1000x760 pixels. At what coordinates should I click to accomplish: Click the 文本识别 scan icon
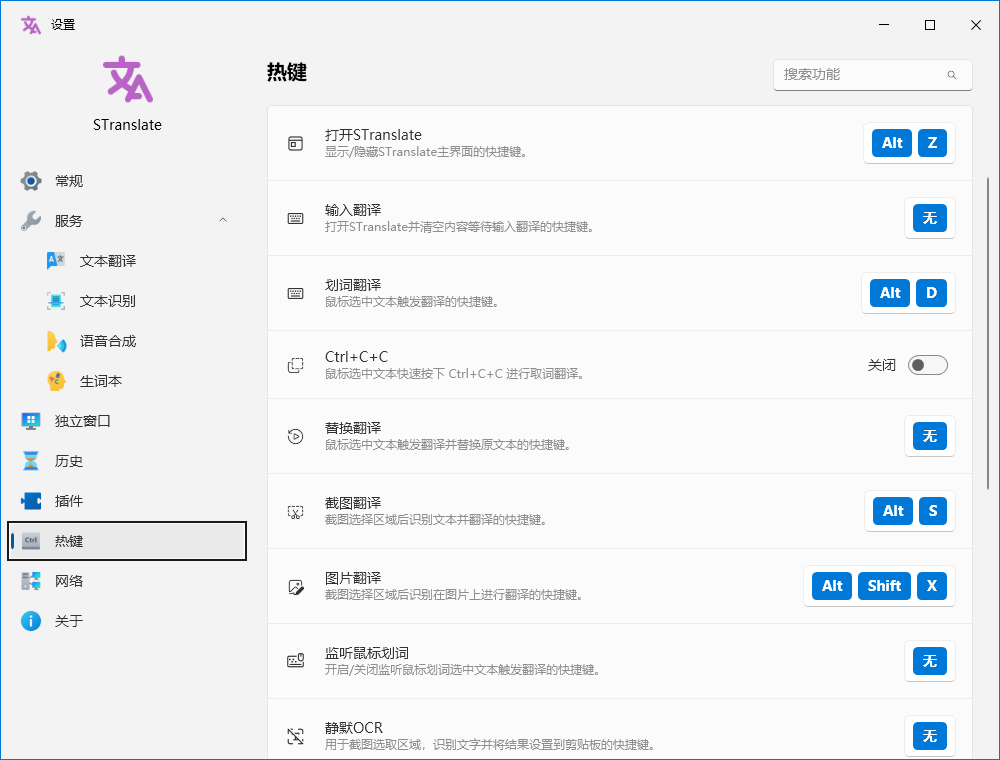tap(56, 301)
